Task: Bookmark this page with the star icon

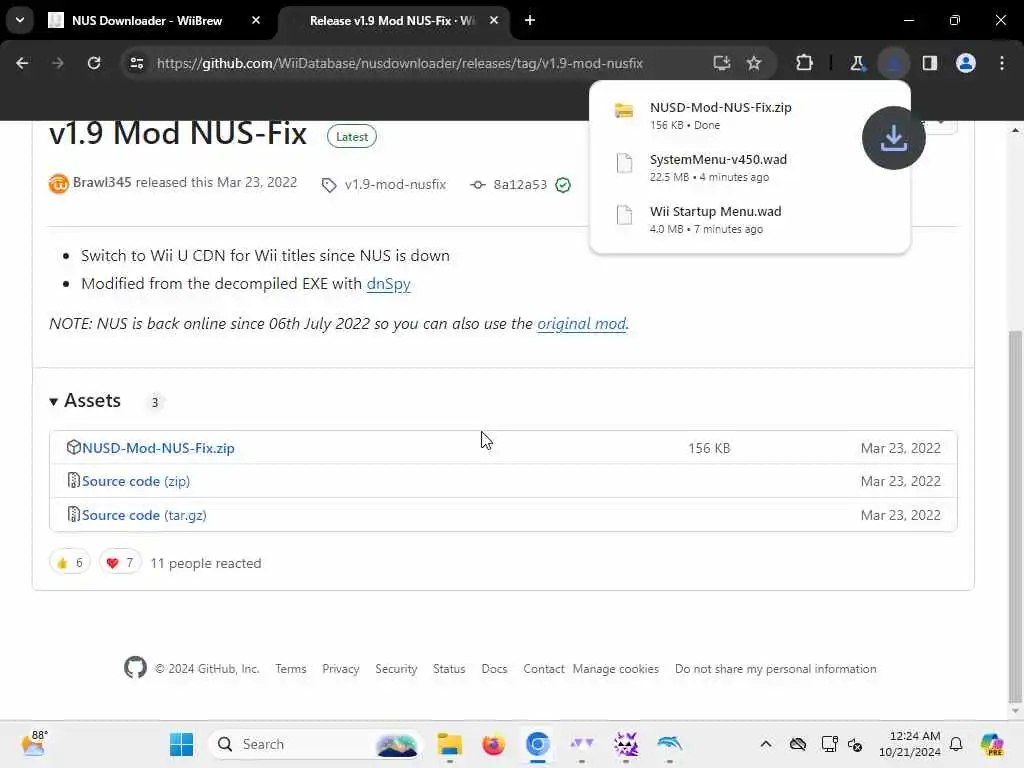Action: (754, 63)
